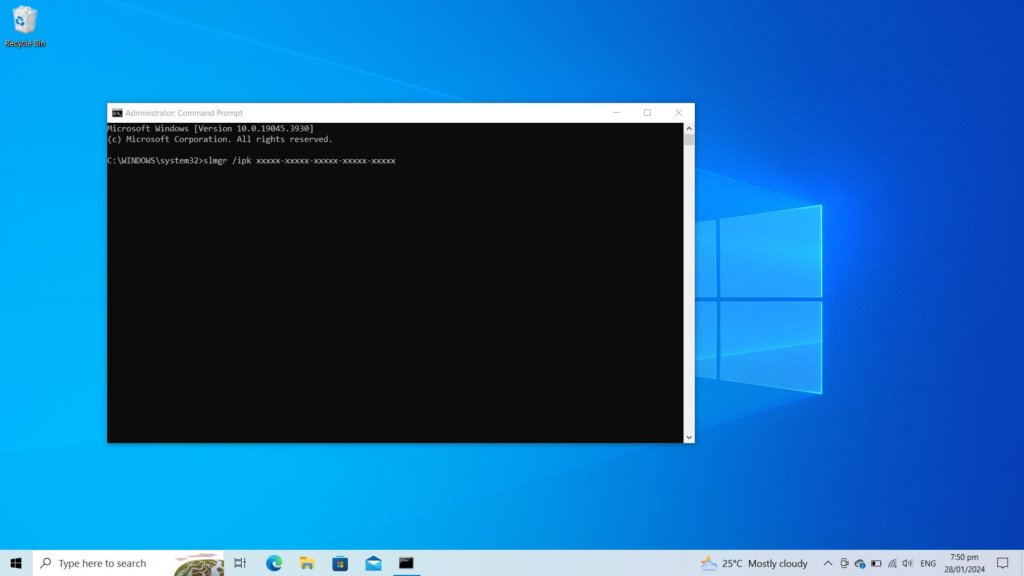Open Microsoft Store from the taskbar
The width and height of the screenshot is (1024, 576).
coord(340,563)
